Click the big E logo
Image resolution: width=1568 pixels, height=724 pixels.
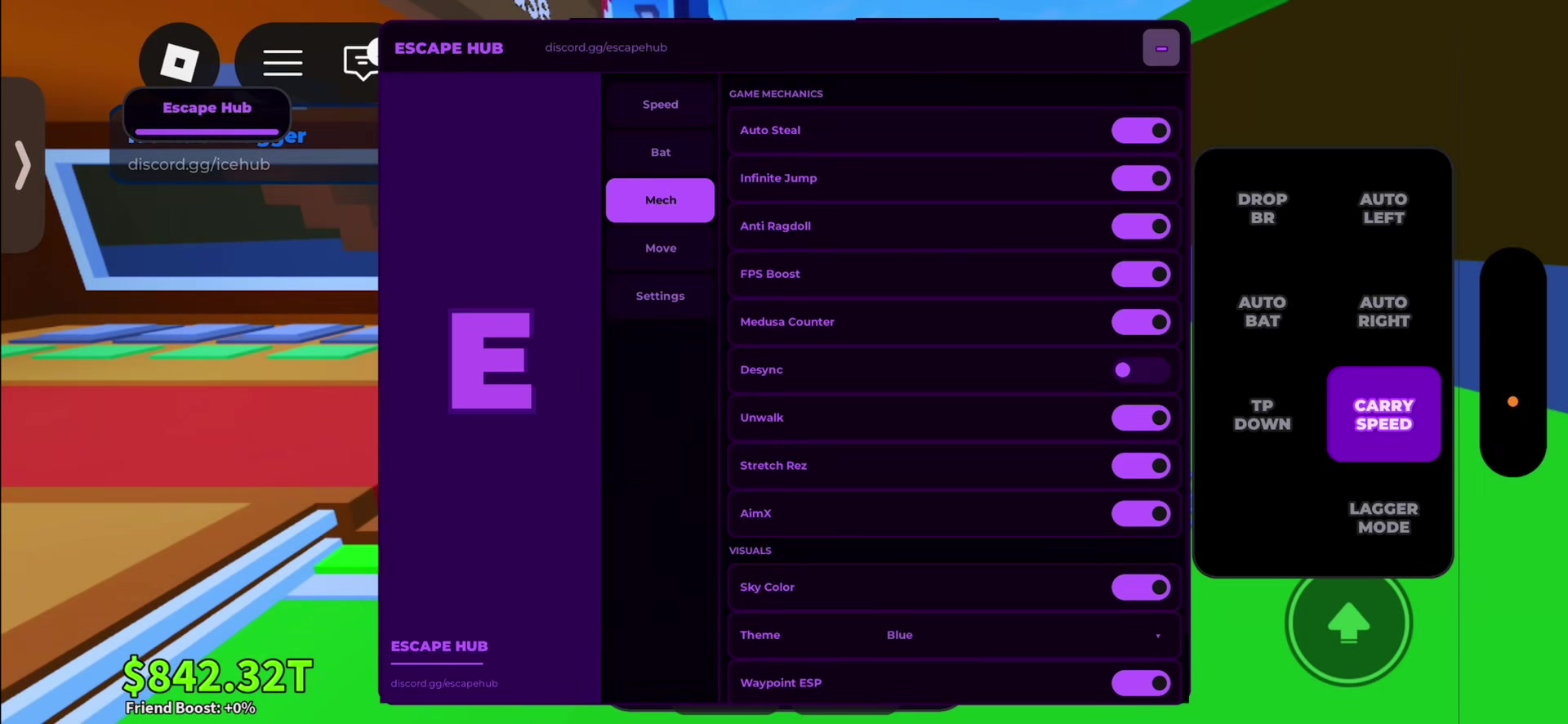pyautogui.click(x=492, y=360)
